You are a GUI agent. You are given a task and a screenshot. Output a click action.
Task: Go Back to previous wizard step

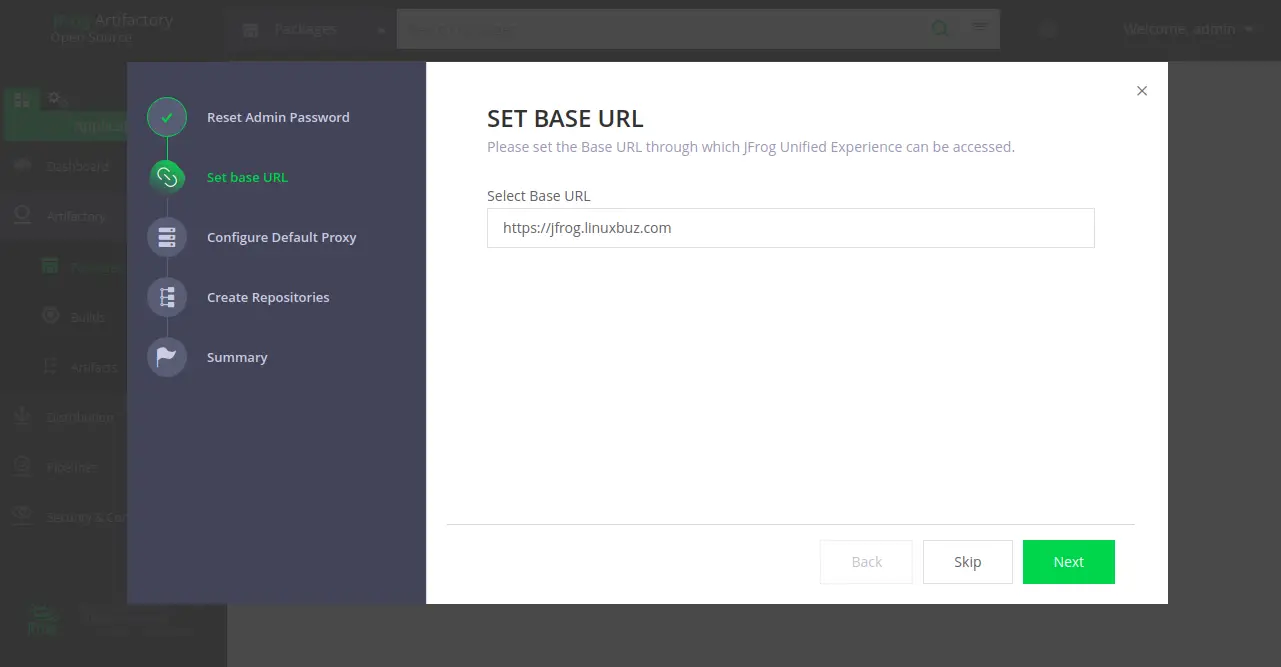coord(866,562)
